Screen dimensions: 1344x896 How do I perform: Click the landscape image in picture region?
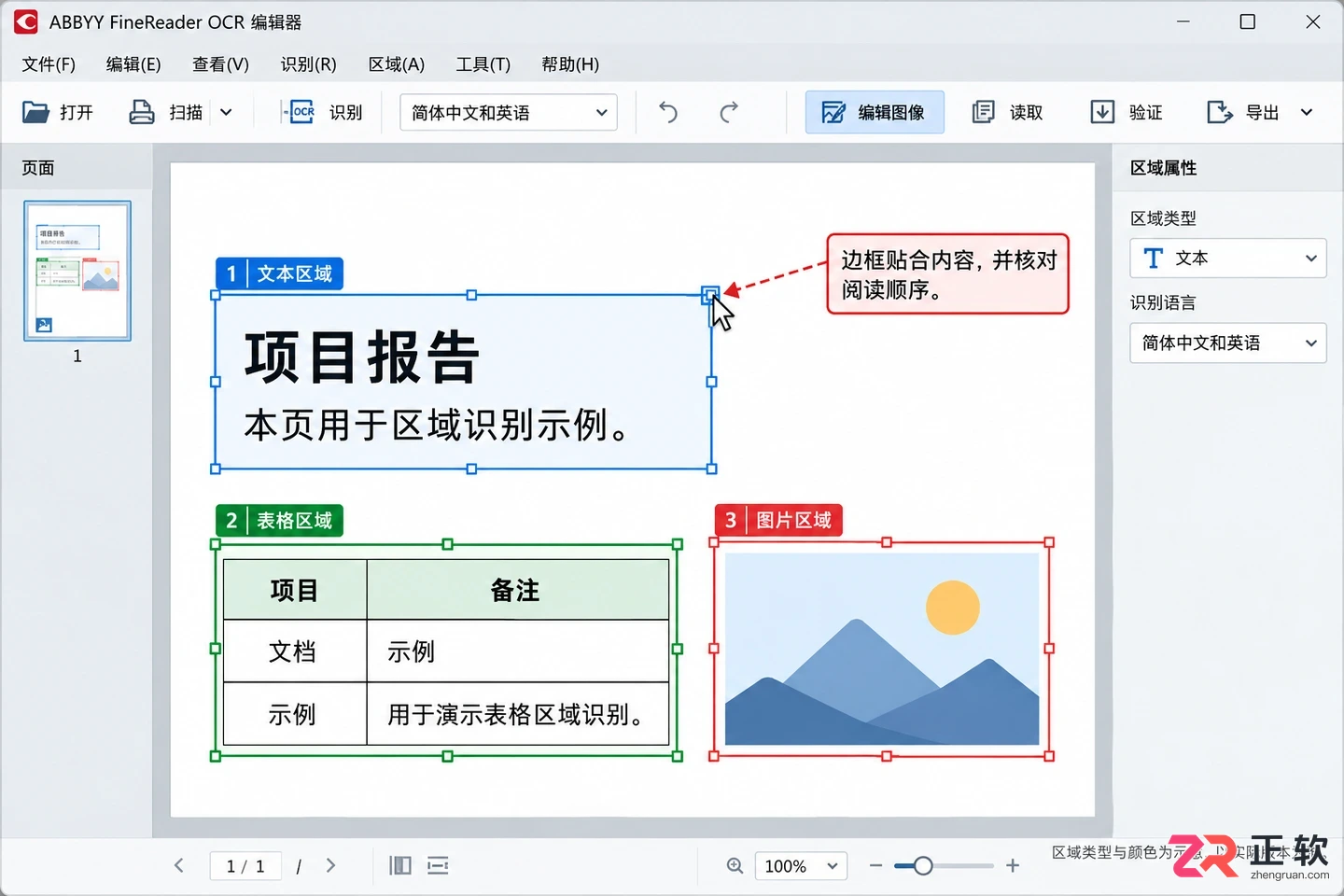882,649
